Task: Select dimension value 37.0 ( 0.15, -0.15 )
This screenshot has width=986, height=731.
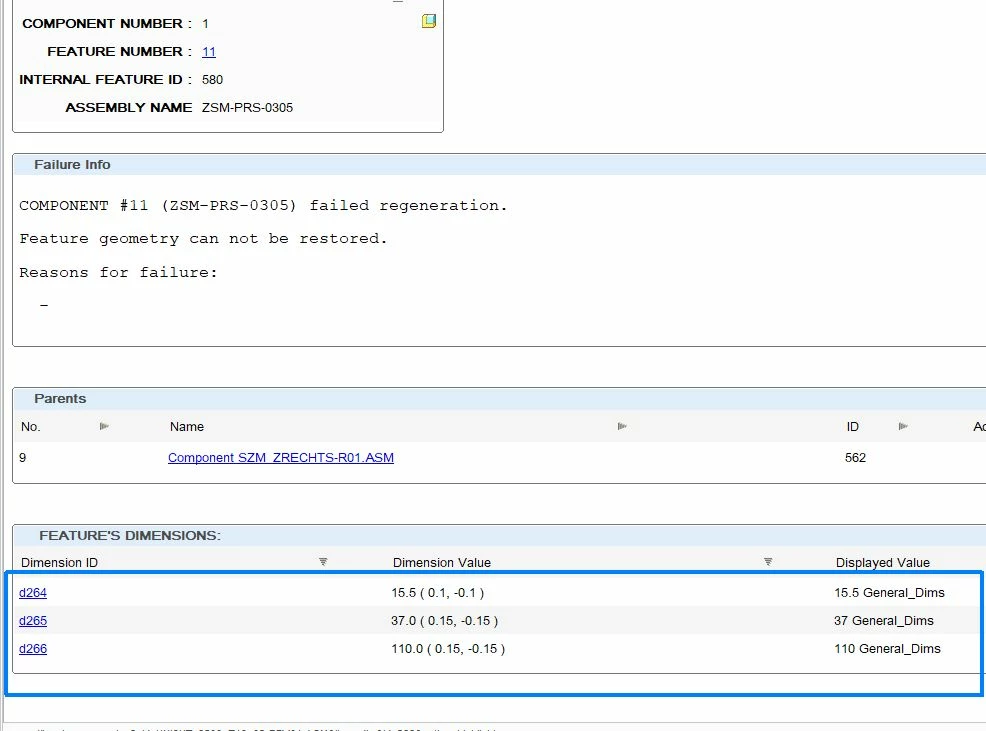Action: 445,621
